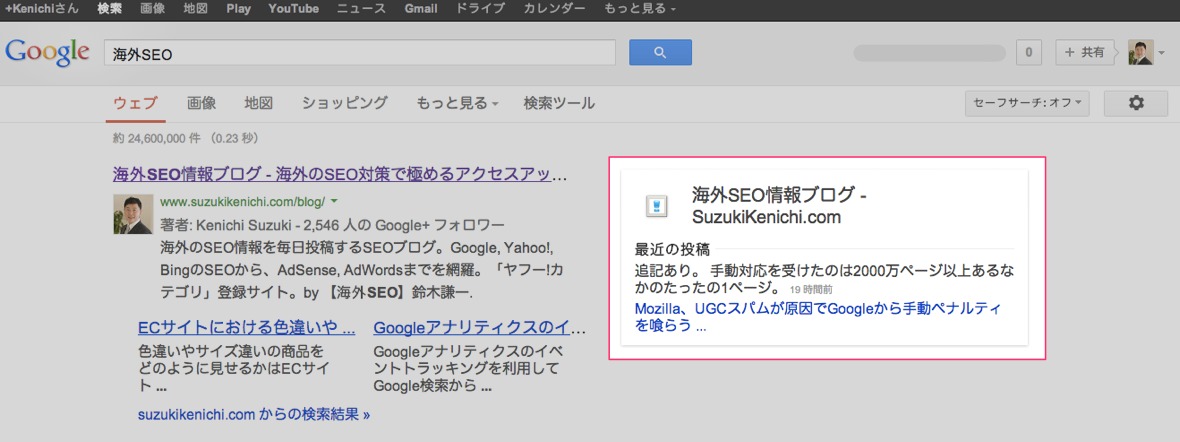This screenshot has width=1180, height=442.
Task: Open the account dropdown arrow beside the profile photo
Action: (x=1161, y=53)
